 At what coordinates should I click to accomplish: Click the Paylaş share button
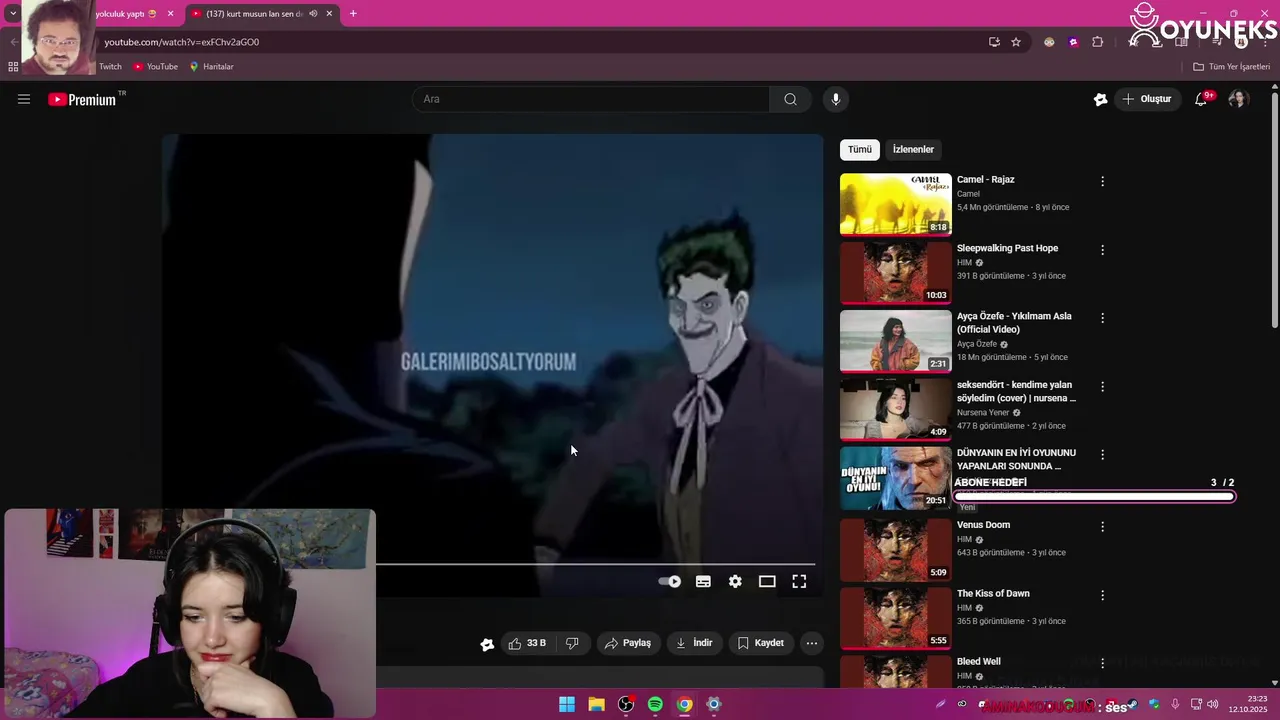[627, 643]
